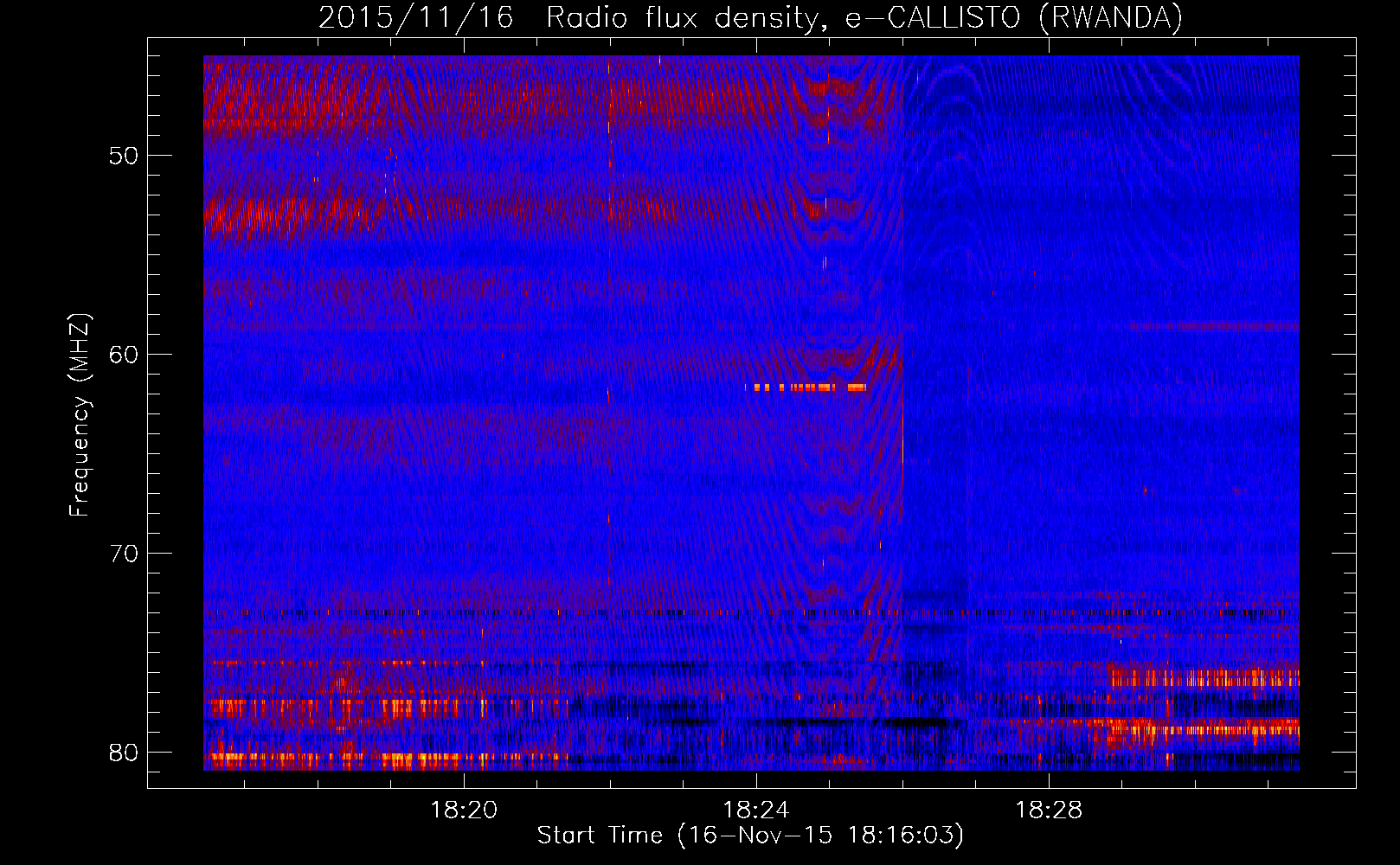Viewport: 1400px width, 865px height.
Task: Select the 'Frequency (MHZ)' axis label
Action: click(x=80, y=415)
